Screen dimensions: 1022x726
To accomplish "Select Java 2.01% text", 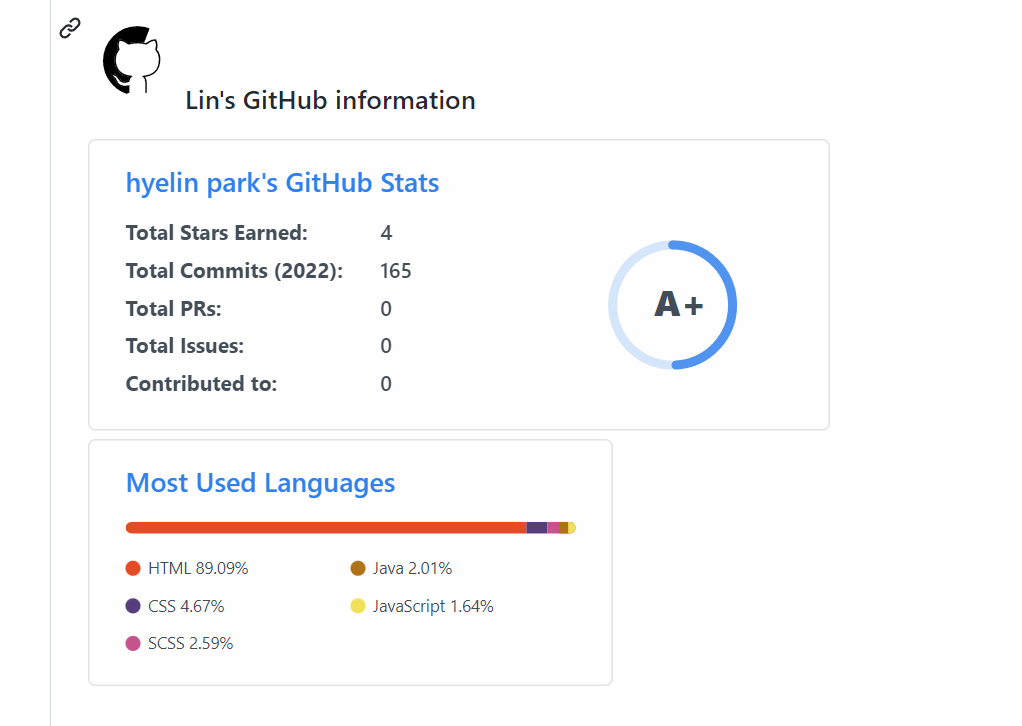I will click(412, 568).
